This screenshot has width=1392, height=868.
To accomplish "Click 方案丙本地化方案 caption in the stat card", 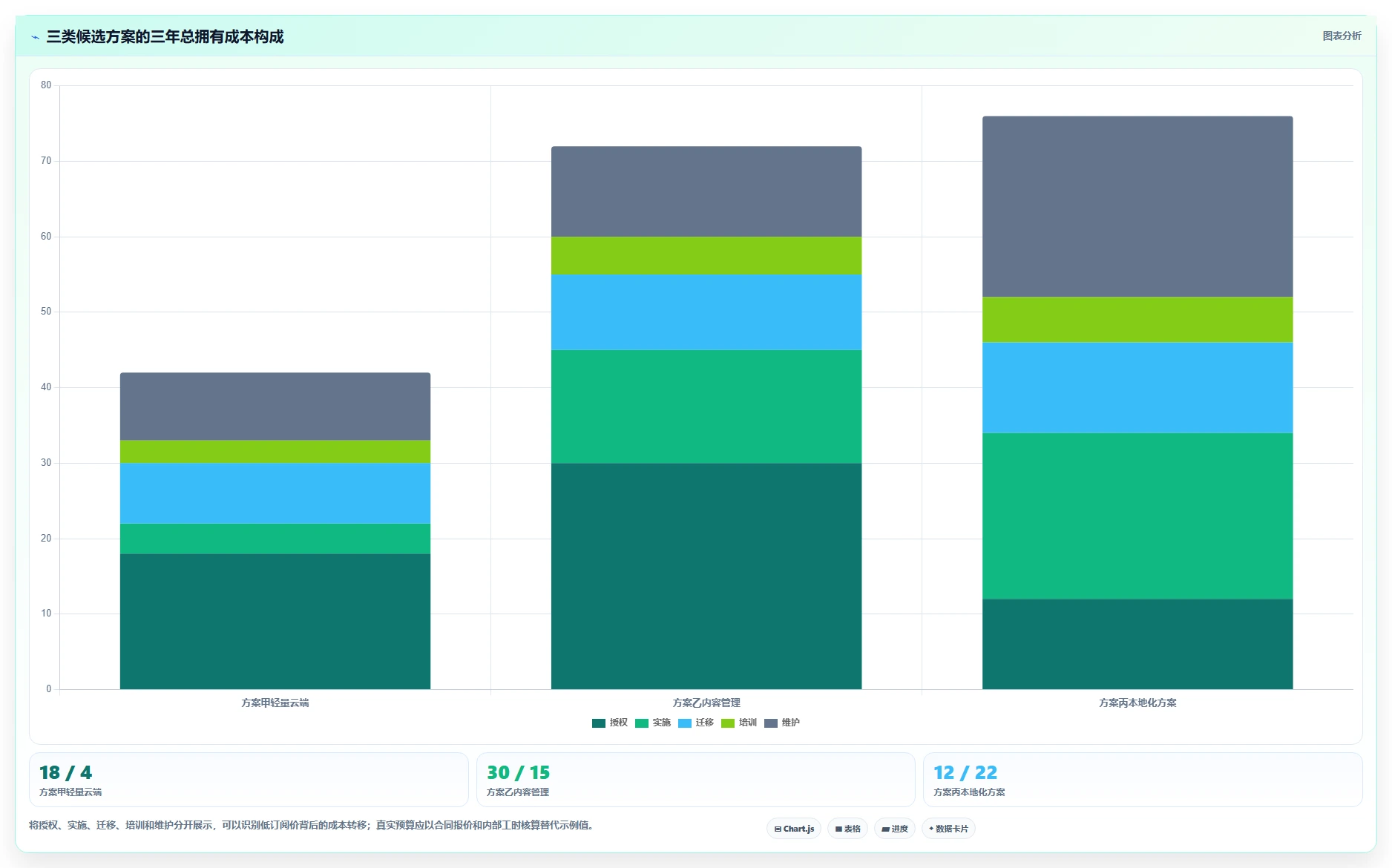I will click(969, 792).
